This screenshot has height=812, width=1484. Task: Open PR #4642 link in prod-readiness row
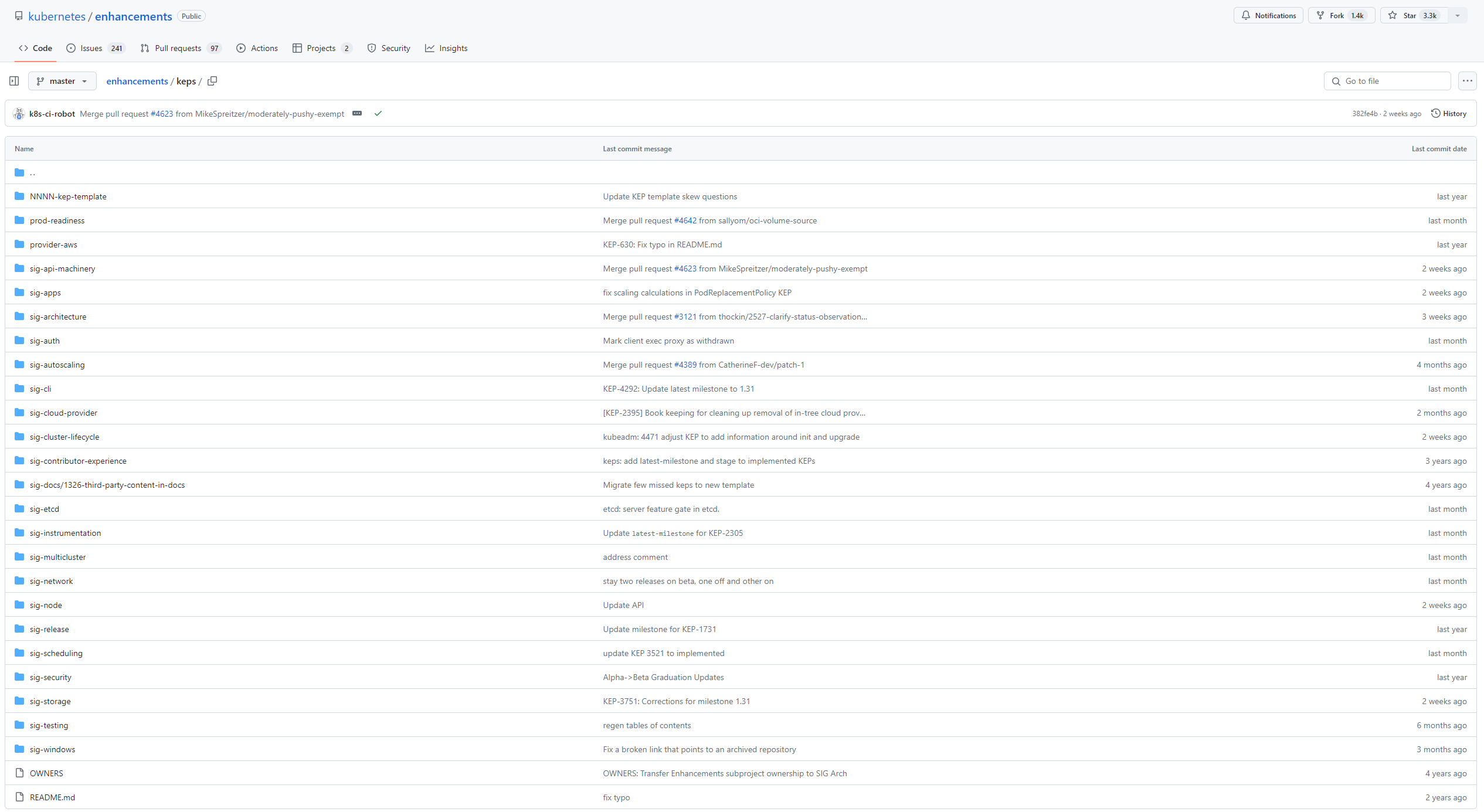685,220
